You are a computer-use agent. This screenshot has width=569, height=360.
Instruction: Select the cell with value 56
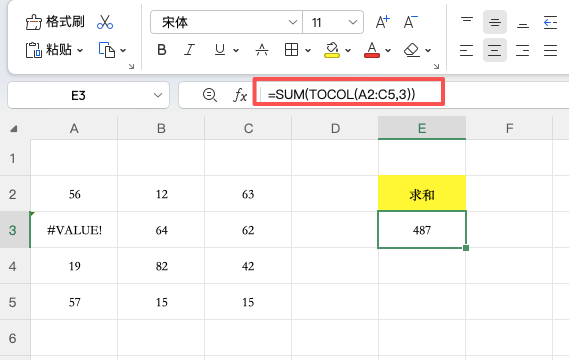coord(74,194)
